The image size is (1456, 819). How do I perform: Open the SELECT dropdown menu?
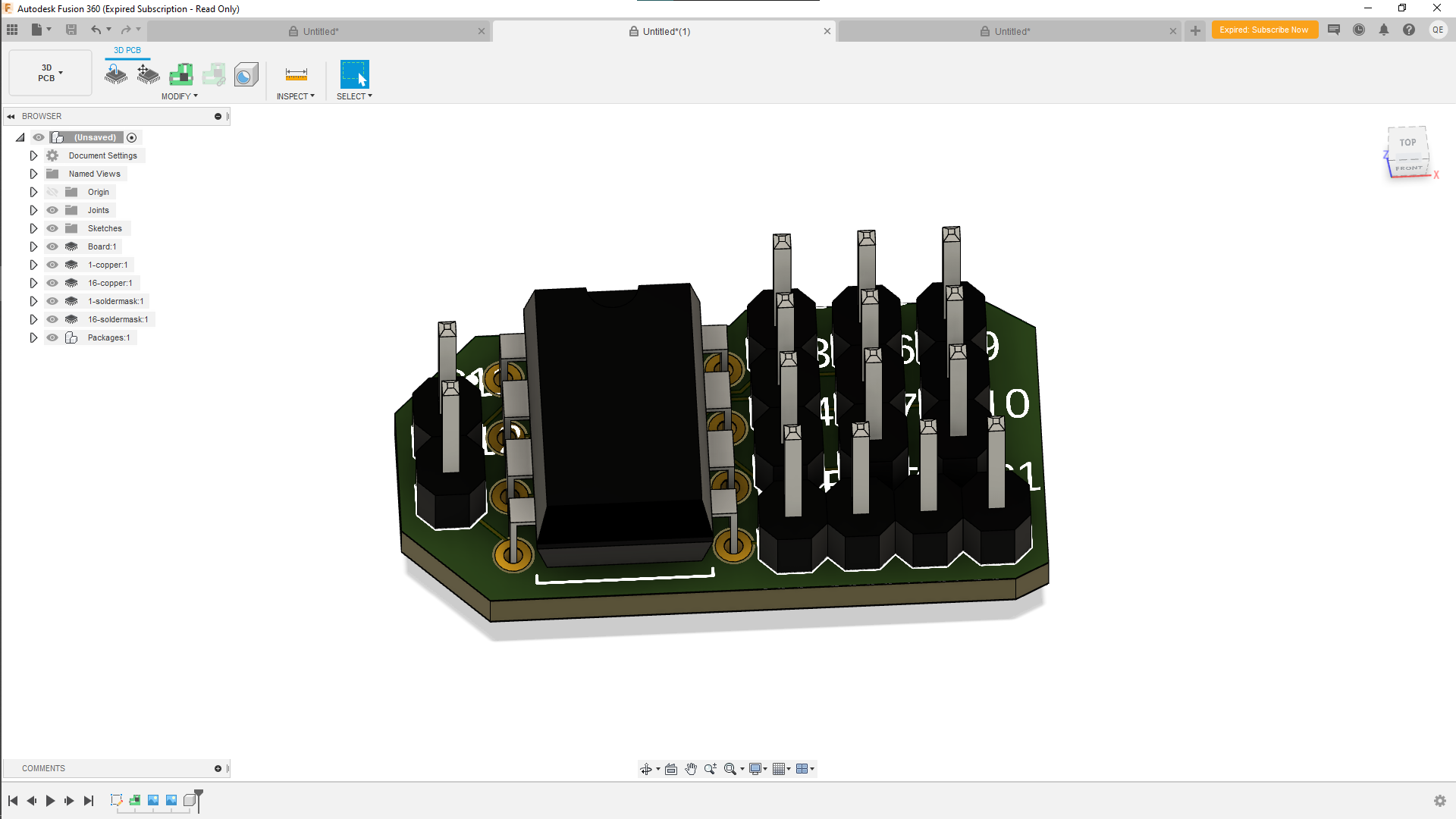(354, 96)
